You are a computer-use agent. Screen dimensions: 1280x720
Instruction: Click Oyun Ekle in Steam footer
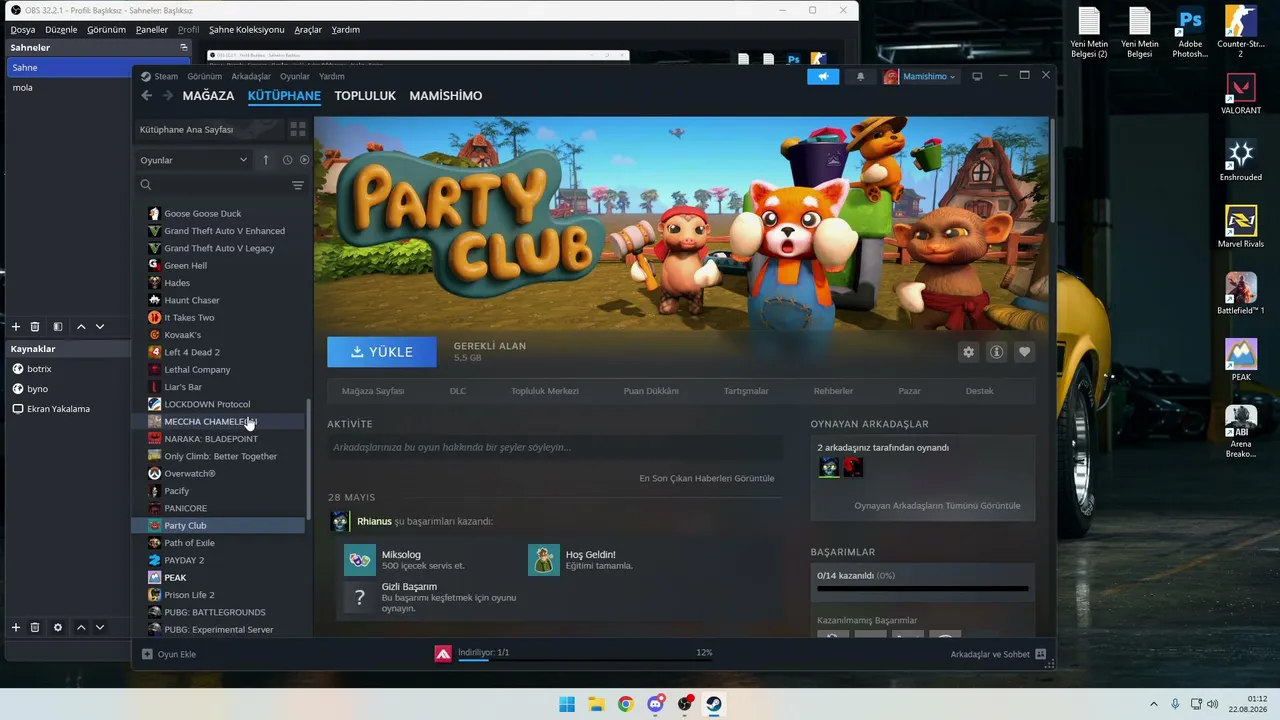169,654
